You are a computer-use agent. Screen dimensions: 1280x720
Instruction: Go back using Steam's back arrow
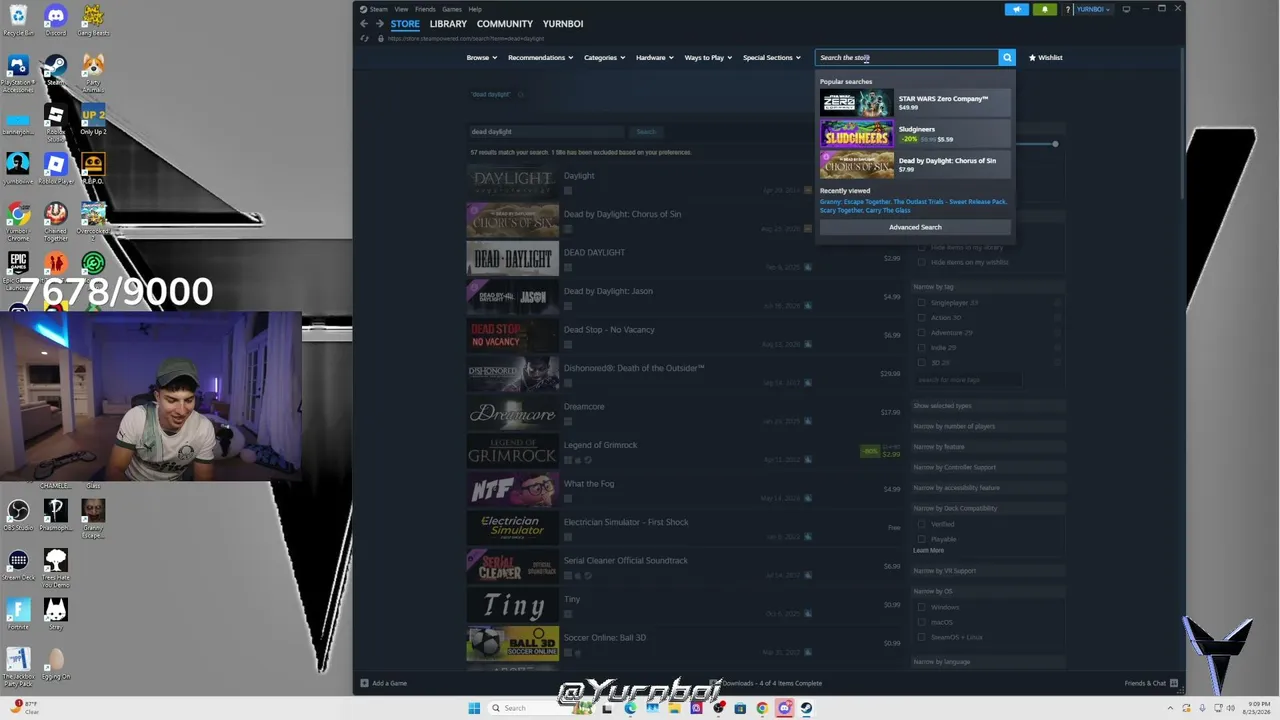(364, 24)
